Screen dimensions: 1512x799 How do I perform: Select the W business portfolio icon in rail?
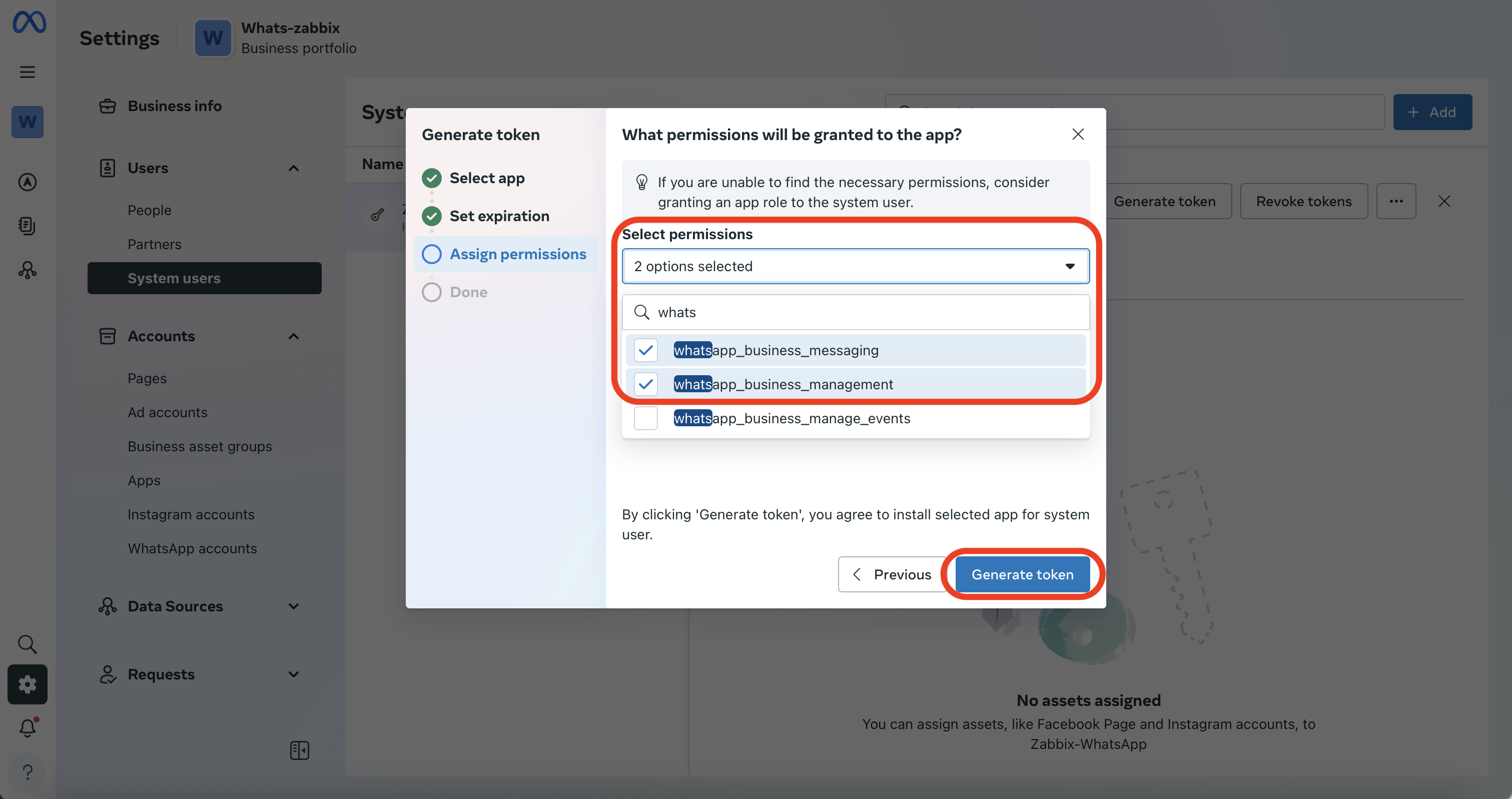(x=28, y=122)
